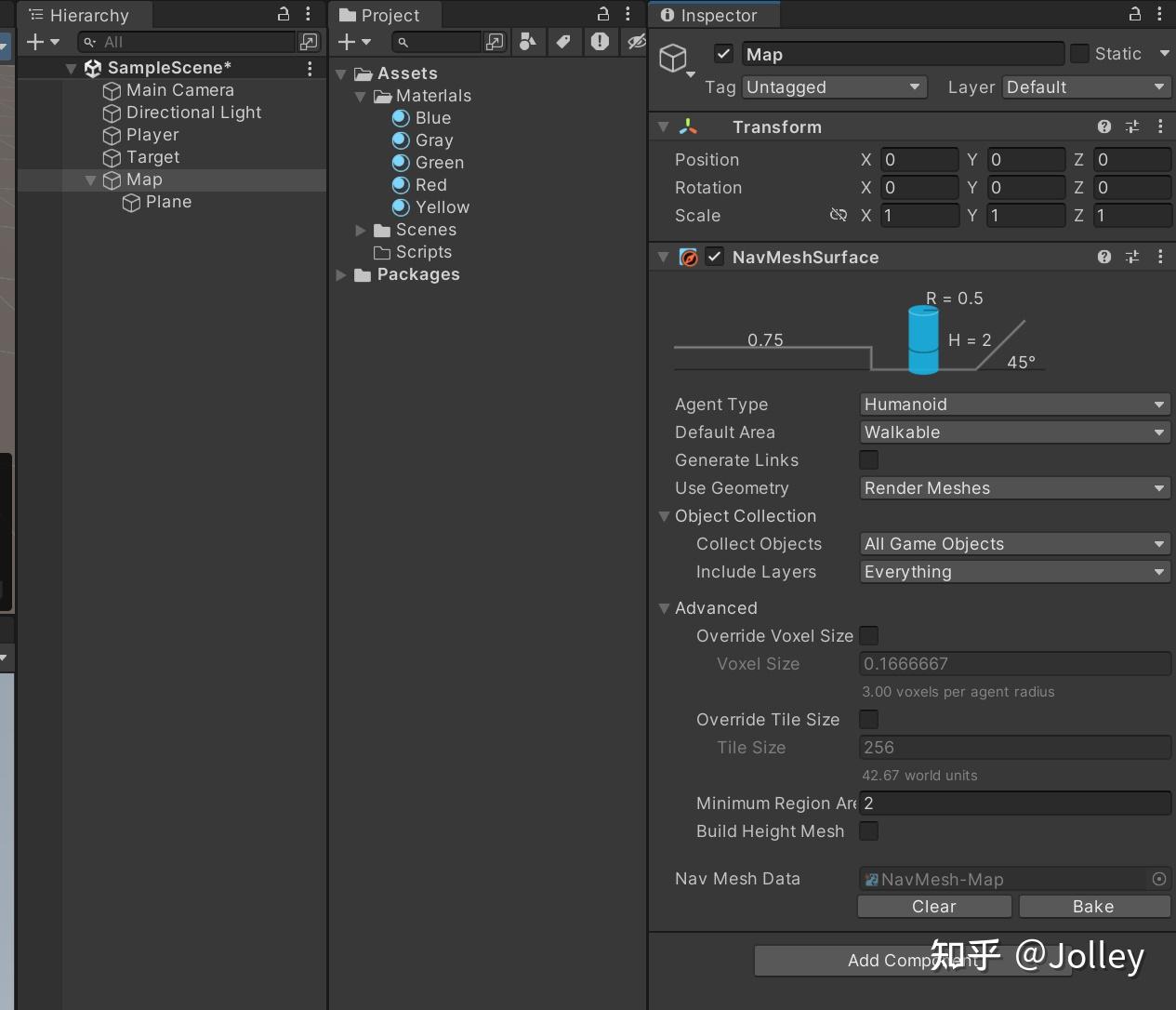Open the Agent Type dropdown

tap(1013, 404)
